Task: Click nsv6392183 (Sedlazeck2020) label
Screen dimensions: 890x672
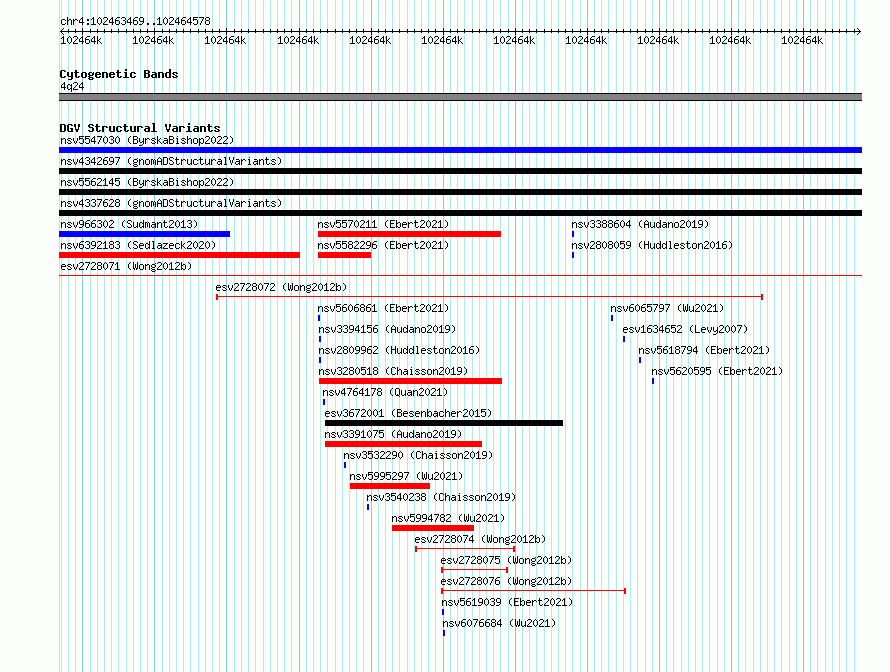Action: pos(138,245)
